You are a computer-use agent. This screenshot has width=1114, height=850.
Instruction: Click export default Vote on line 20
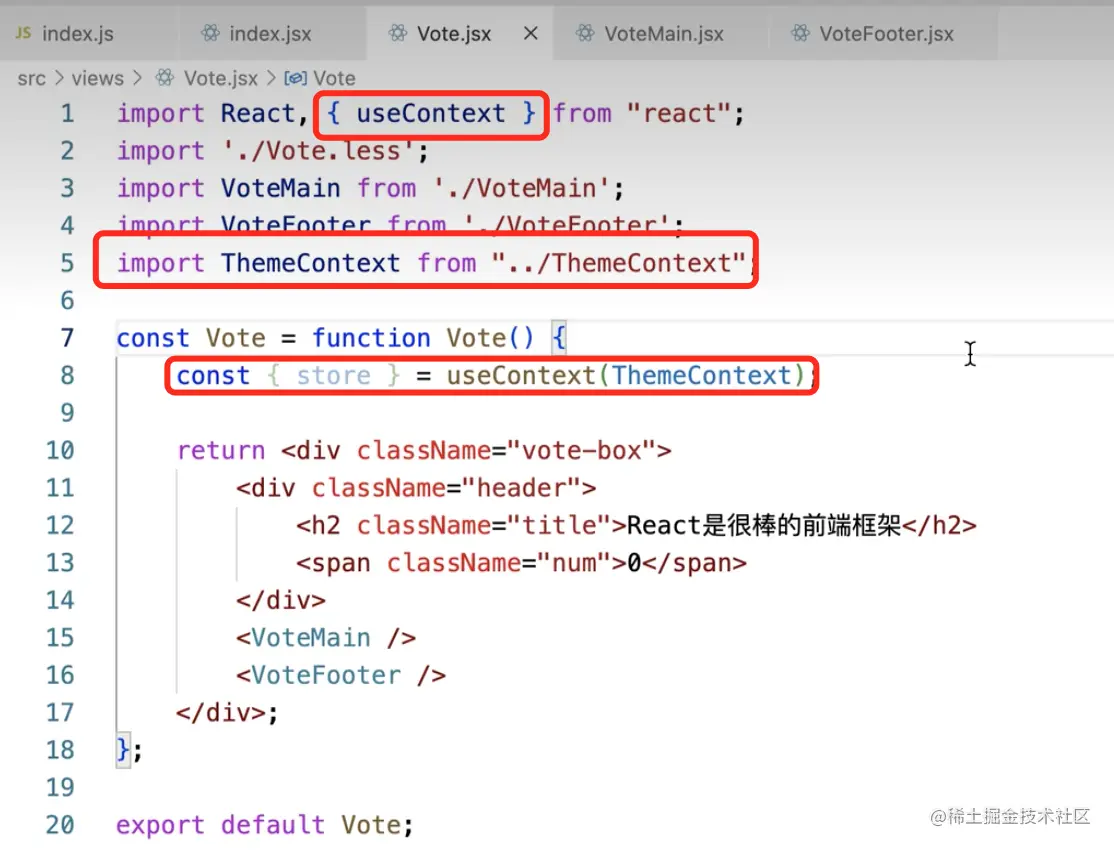click(264, 825)
